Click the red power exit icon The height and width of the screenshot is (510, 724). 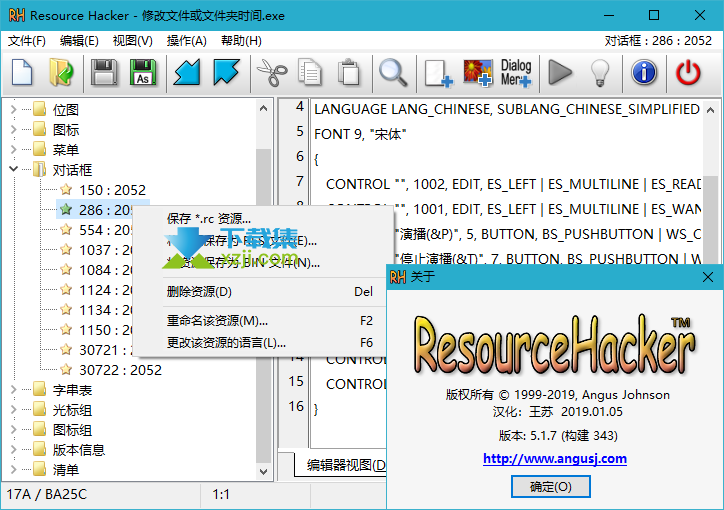click(x=688, y=72)
